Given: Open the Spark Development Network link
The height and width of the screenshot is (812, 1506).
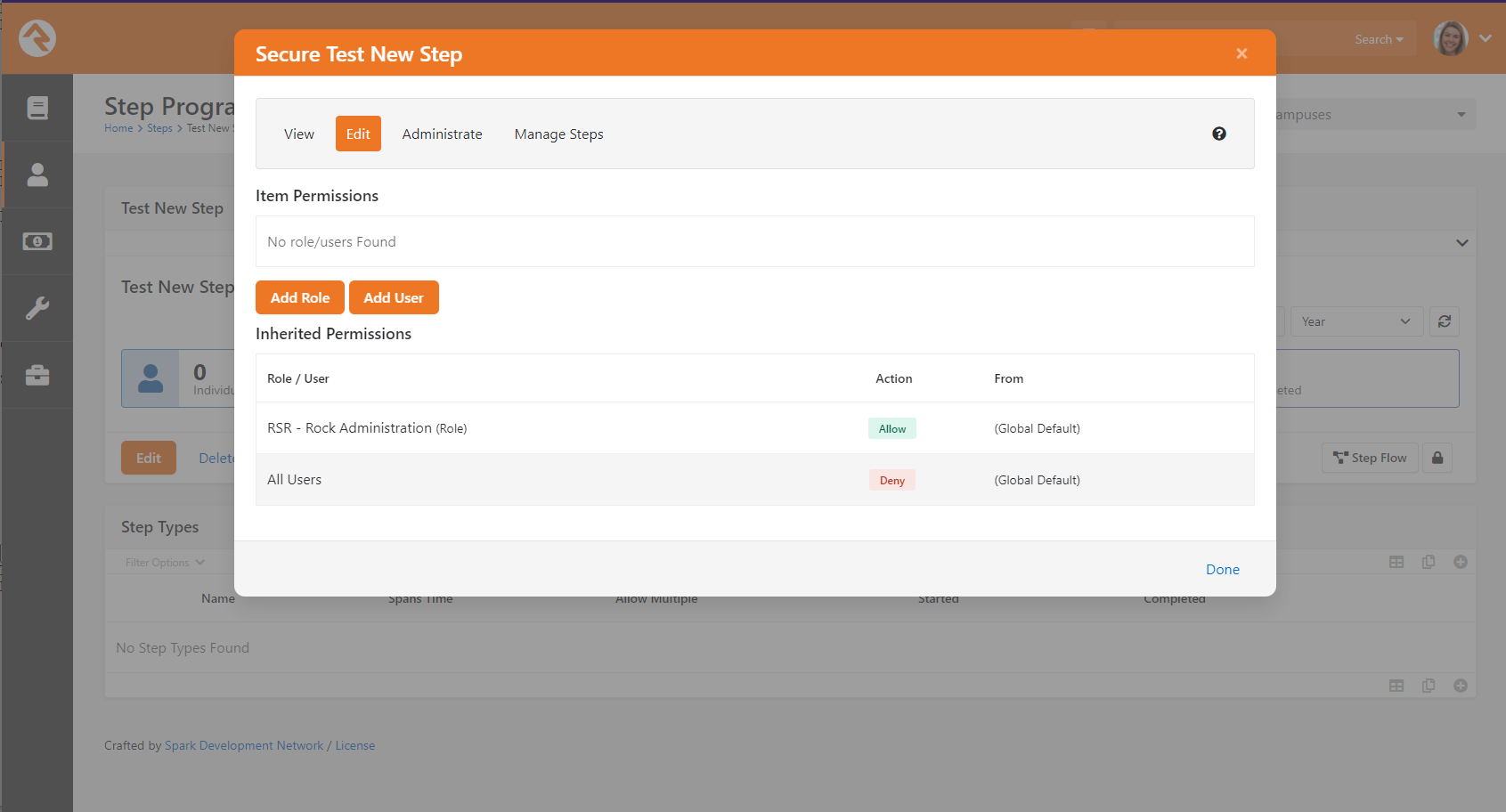Looking at the screenshot, I should tap(244, 745).
